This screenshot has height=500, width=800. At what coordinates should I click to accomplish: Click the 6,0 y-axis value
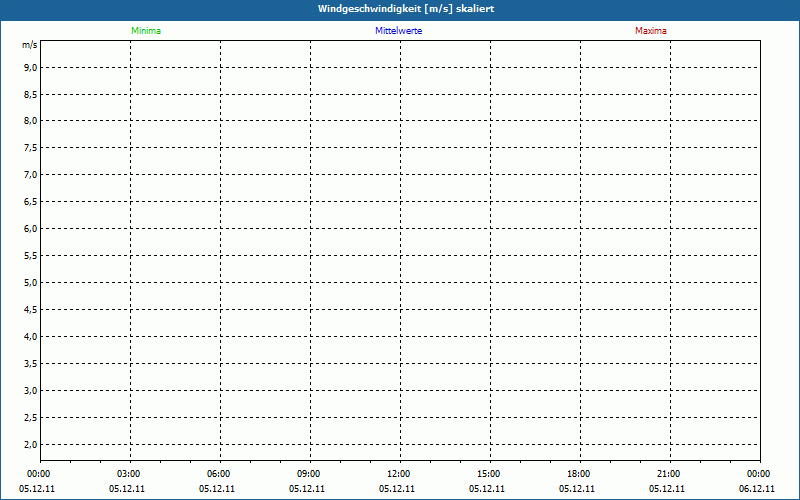click(31, 229)
